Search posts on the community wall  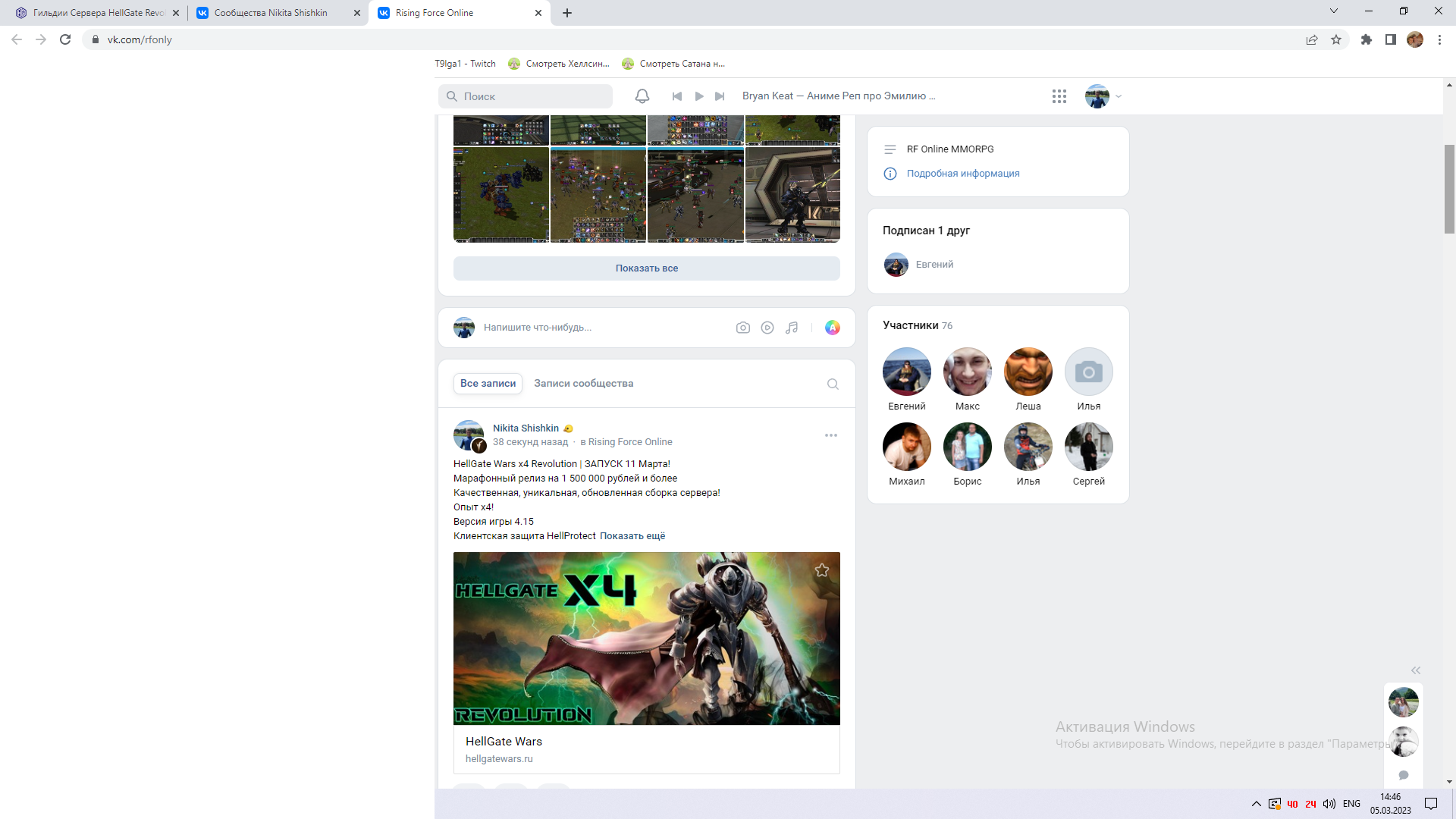pos(833,384)
